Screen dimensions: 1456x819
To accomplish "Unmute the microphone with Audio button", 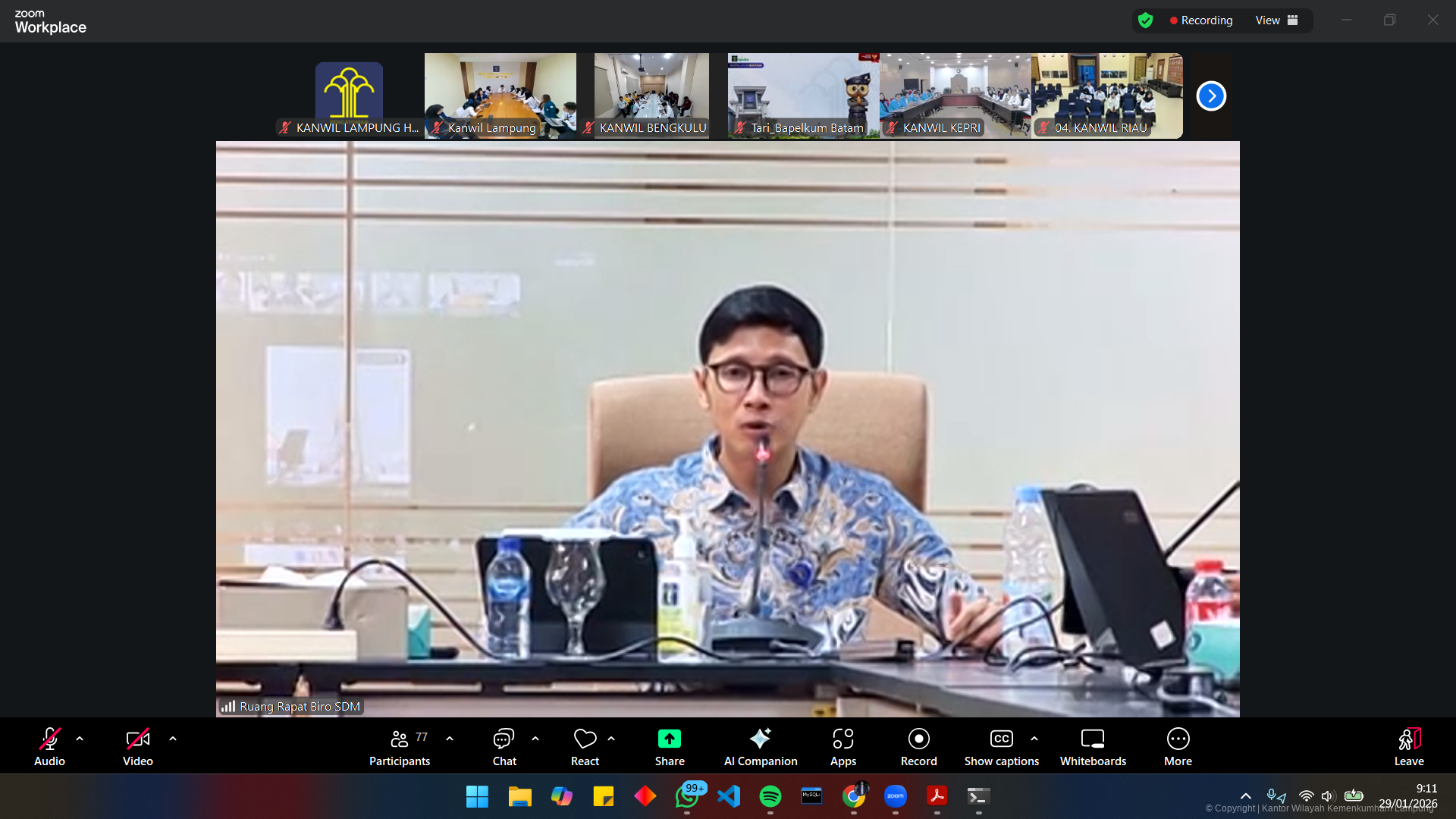I will pyautogui.click(x=49, y=747).
